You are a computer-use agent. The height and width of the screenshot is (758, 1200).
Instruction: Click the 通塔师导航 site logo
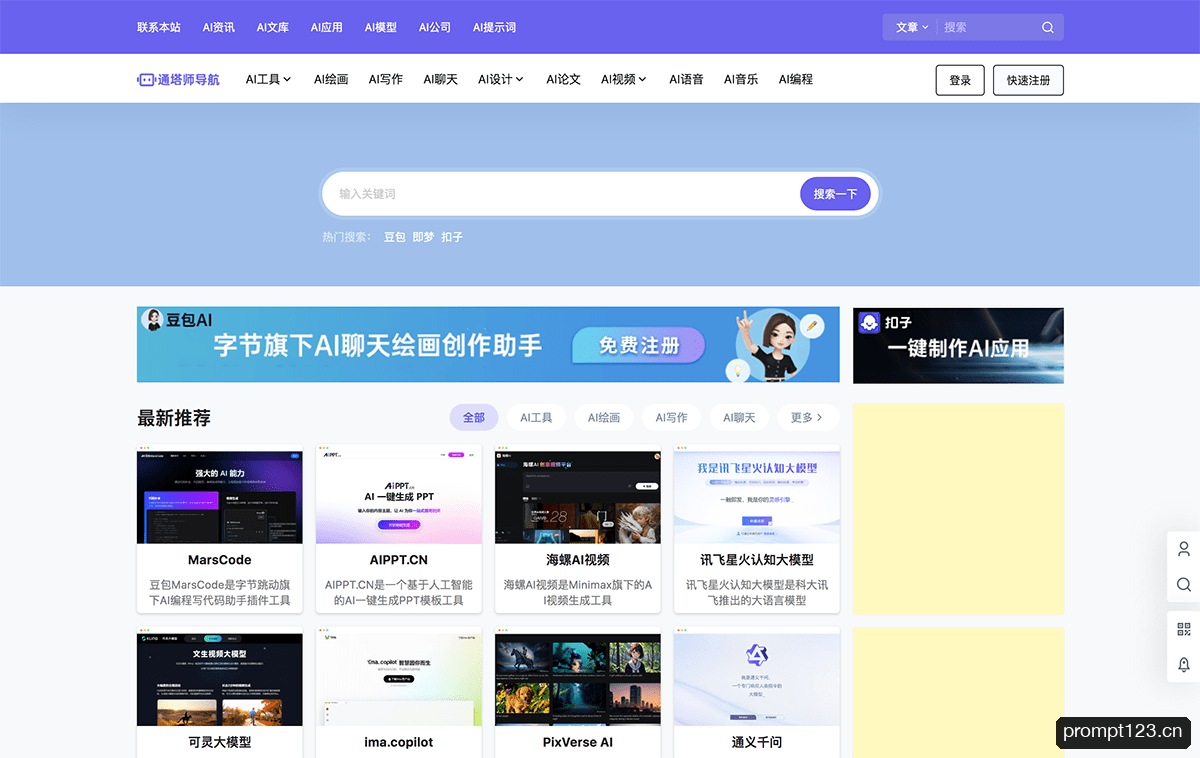178,79
